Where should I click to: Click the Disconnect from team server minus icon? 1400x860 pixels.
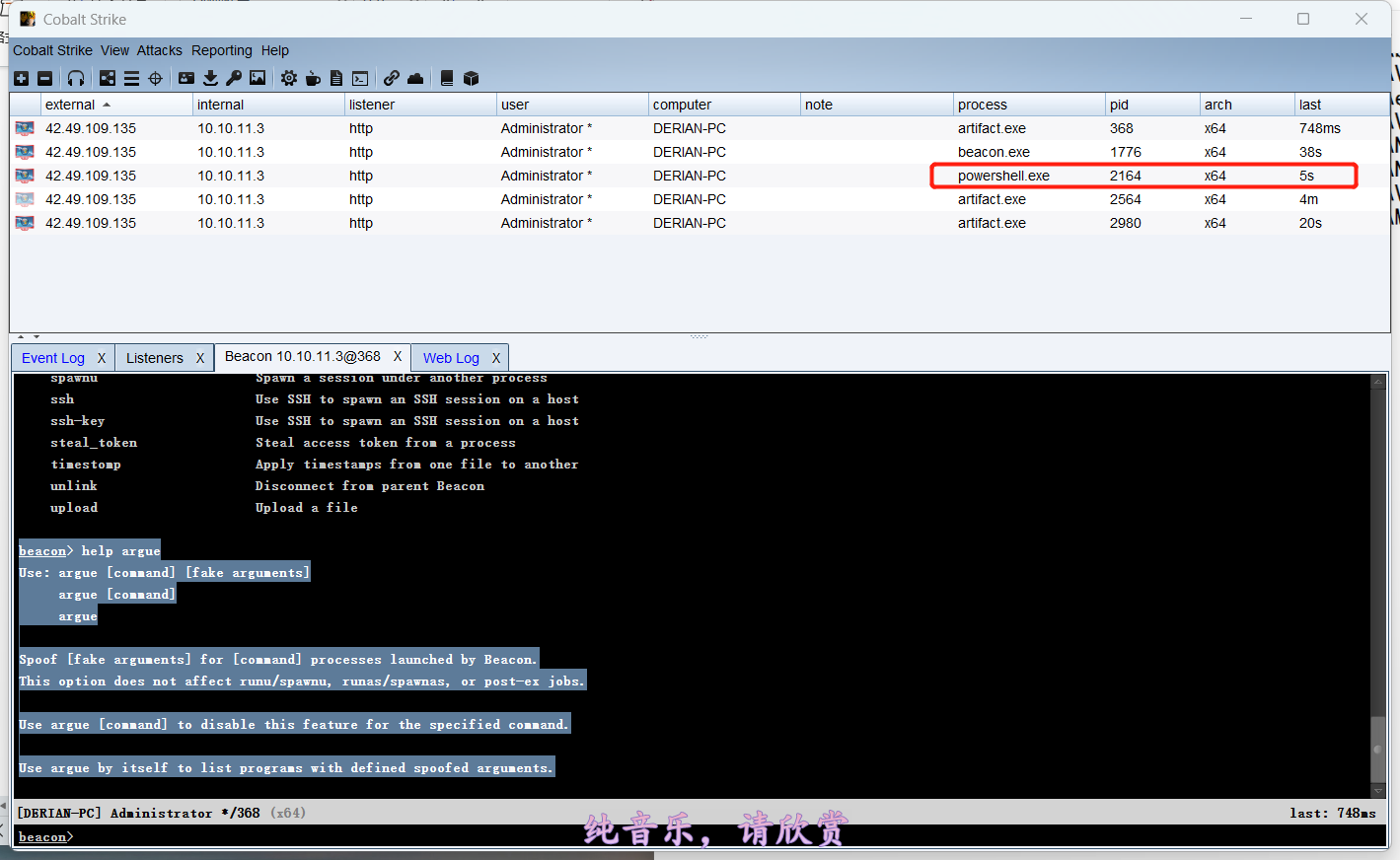point(44,78)
